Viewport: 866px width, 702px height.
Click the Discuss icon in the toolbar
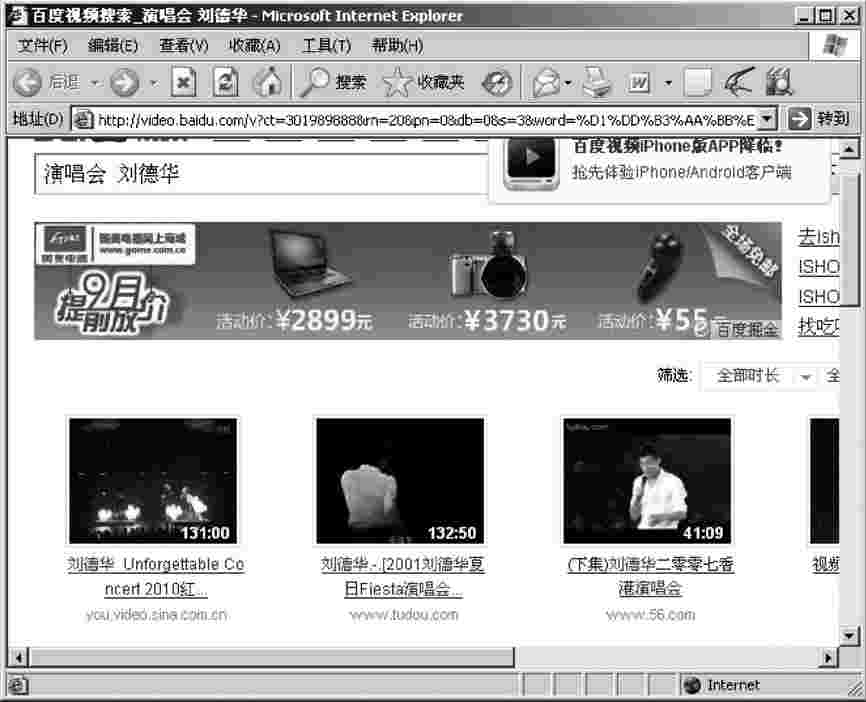point(698,83)
